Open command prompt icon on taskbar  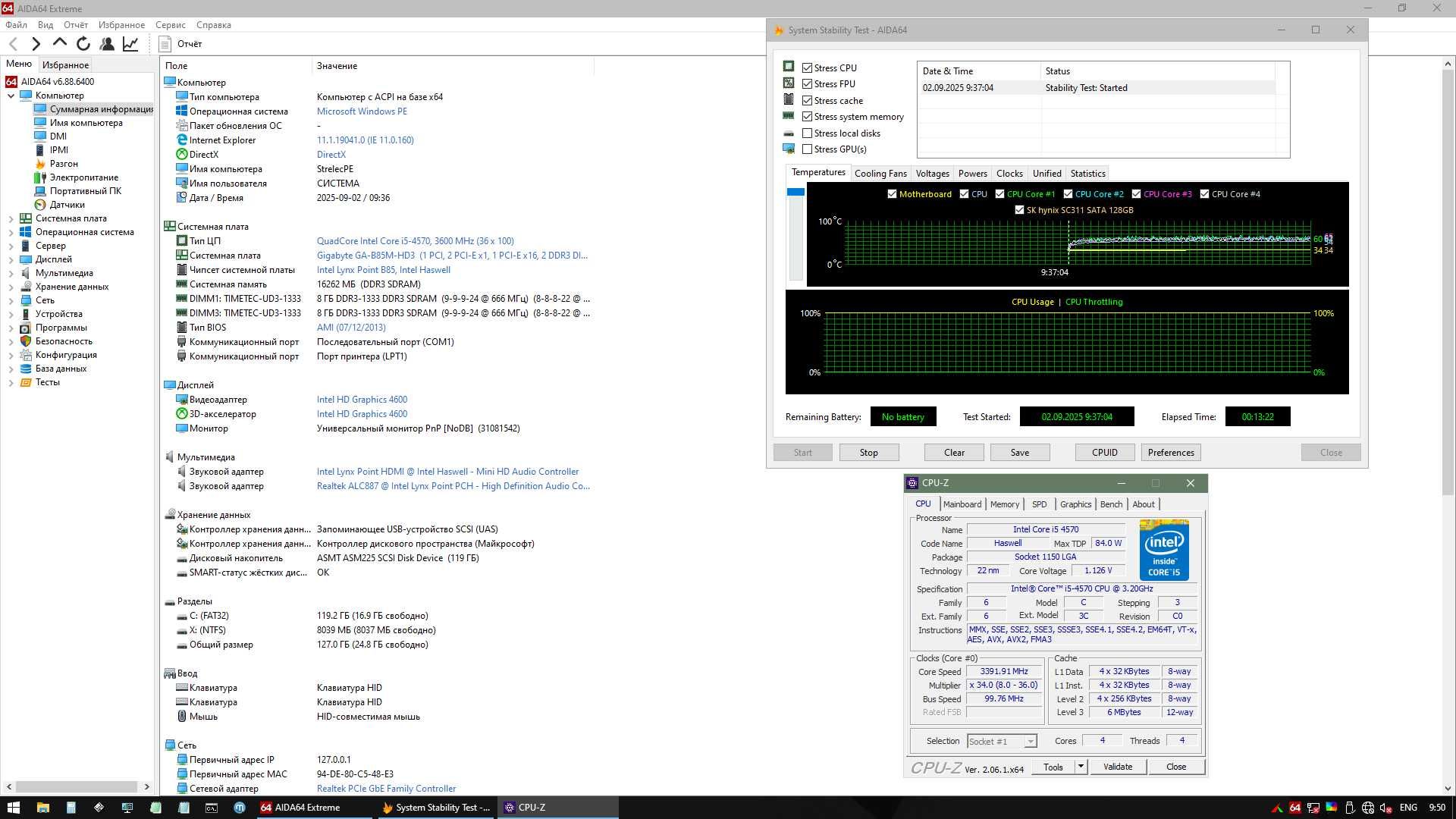tap(212, 808)
